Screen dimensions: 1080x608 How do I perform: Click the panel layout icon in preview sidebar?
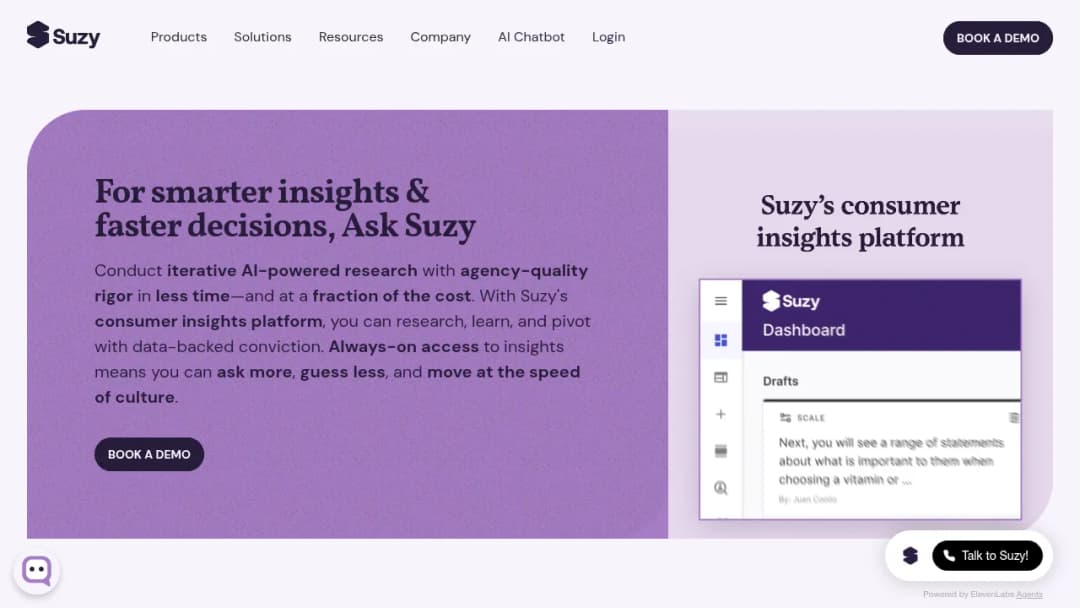(720, 377)
